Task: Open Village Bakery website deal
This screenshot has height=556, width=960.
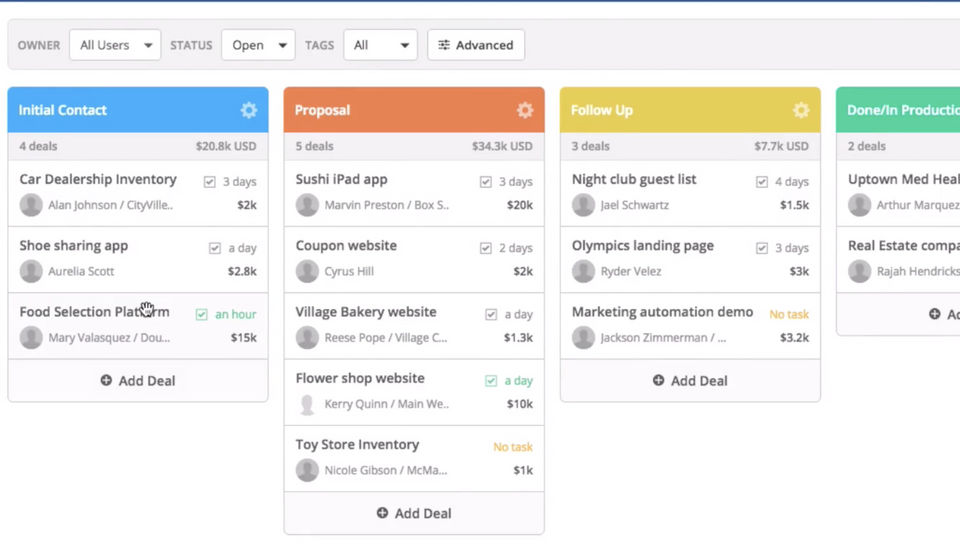Action: [366, 312]
